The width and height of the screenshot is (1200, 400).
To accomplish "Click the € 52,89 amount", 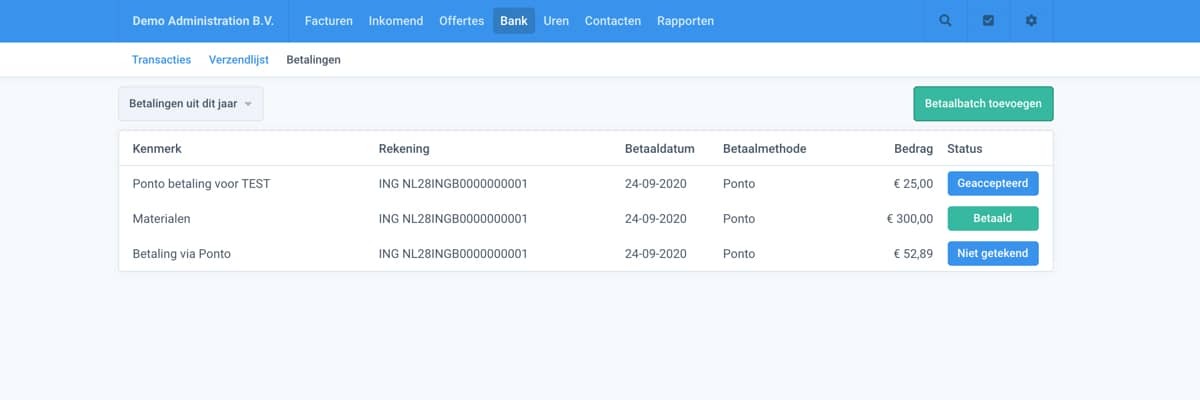I will (x=913, y=254).
